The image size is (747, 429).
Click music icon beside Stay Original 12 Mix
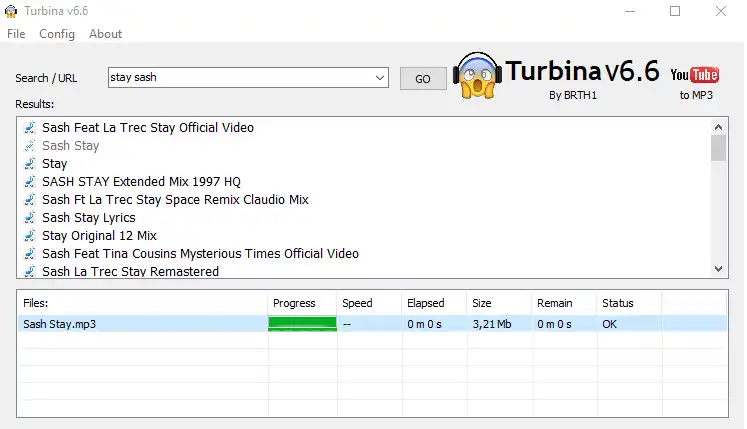coord(30,235)
